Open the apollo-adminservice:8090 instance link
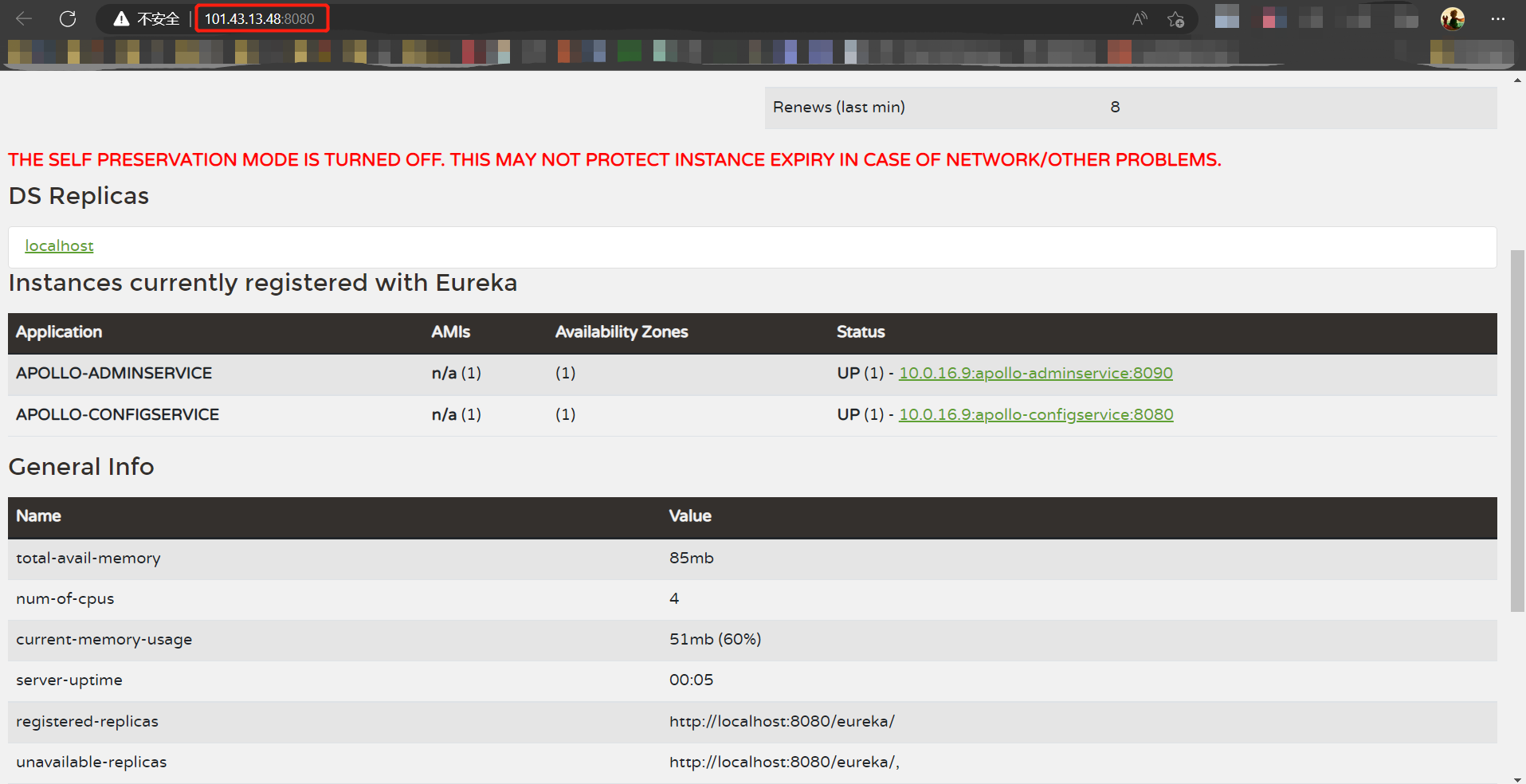Screen dimensions: 1526x784 pyautogui.click(x=1035, y=373)
